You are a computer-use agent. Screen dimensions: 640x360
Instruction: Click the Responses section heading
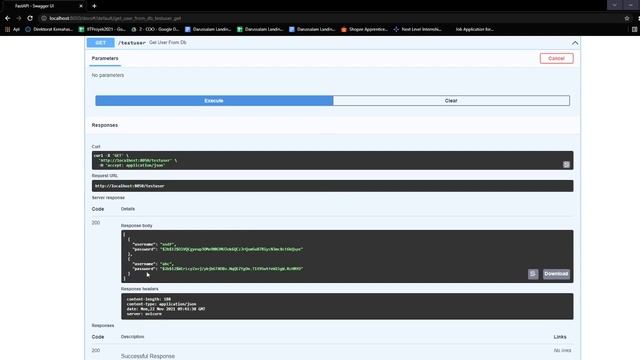tap(104, 125)
